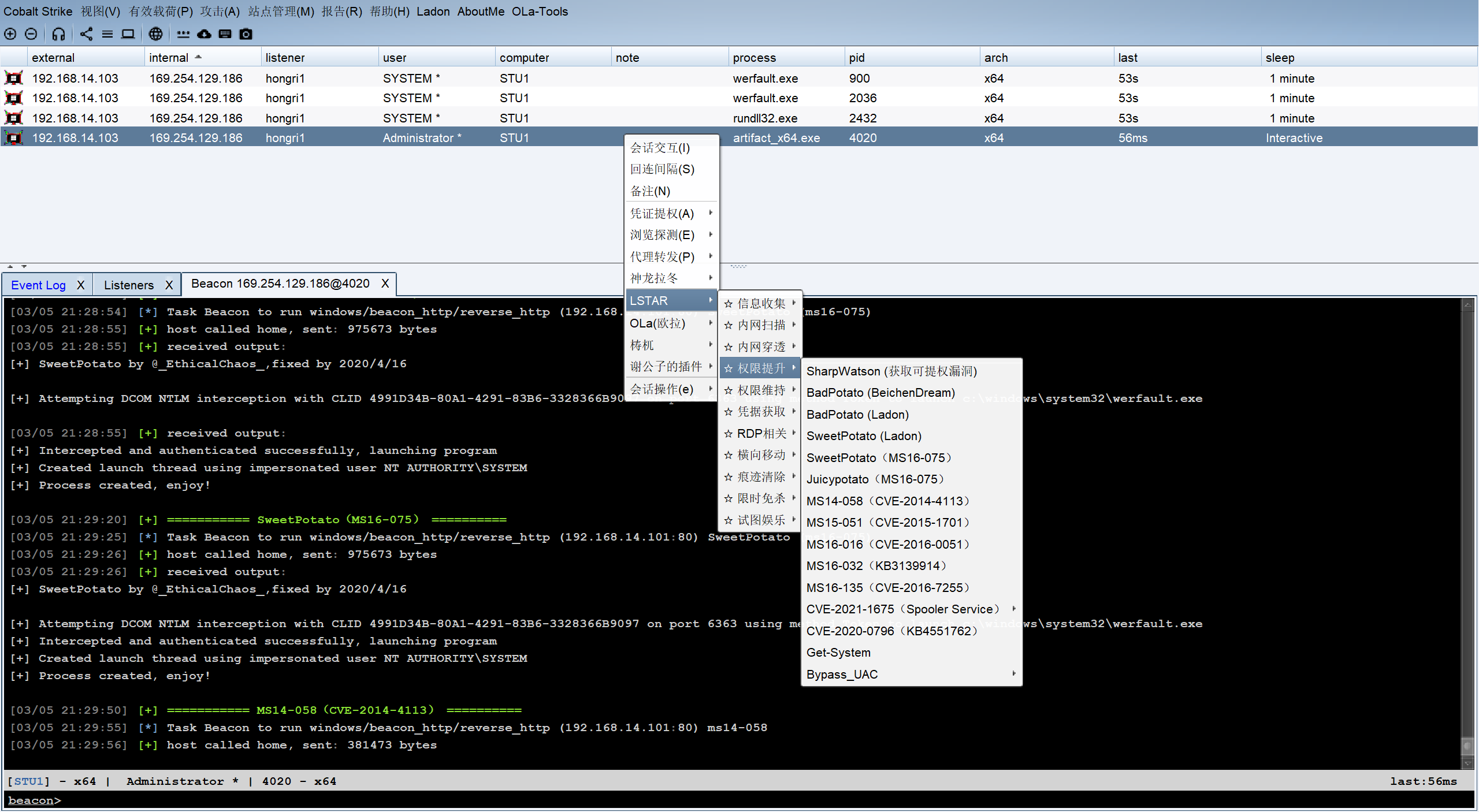Image resolution: width=1479 pixels, height=812 pixels.
Task: Click the globe icon in toolbar
Action: (x=155, y=34)
